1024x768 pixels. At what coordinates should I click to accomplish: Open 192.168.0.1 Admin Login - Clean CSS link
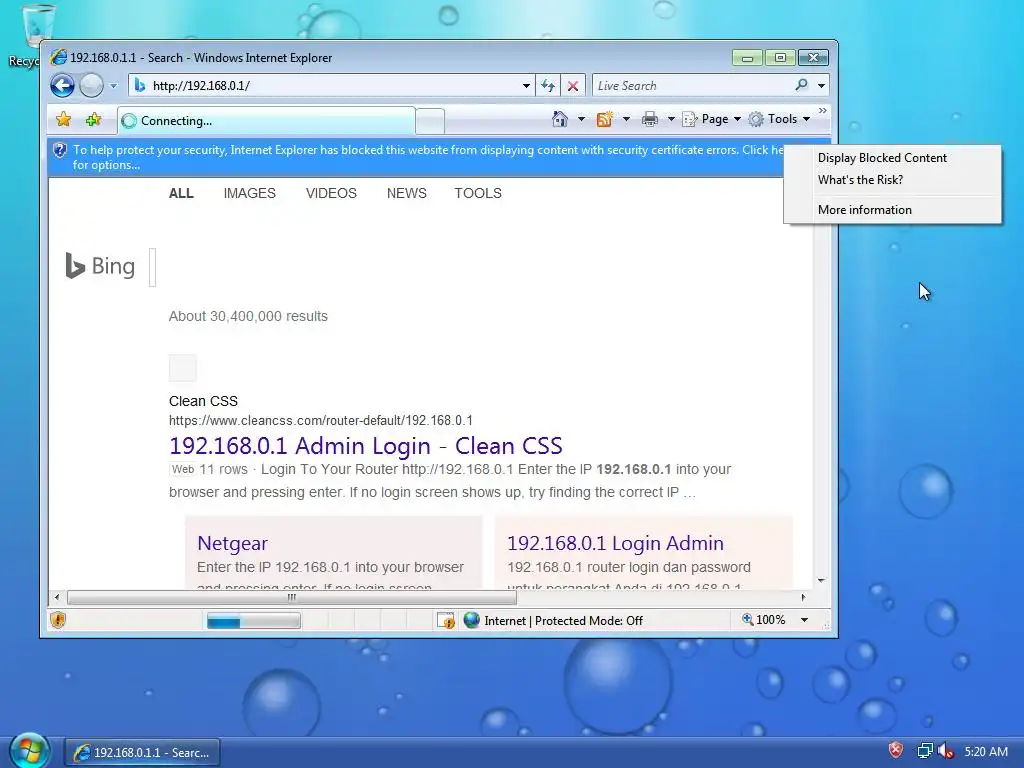pos(365,445)
